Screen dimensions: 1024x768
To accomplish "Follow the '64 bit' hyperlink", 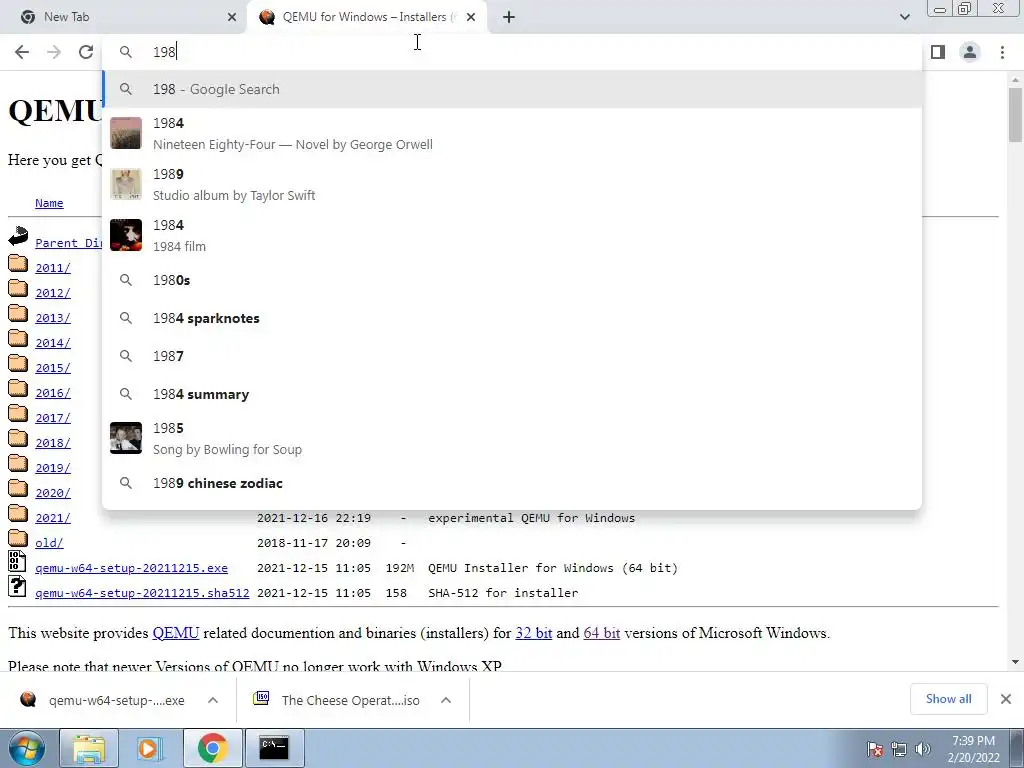I will [601, 633].
